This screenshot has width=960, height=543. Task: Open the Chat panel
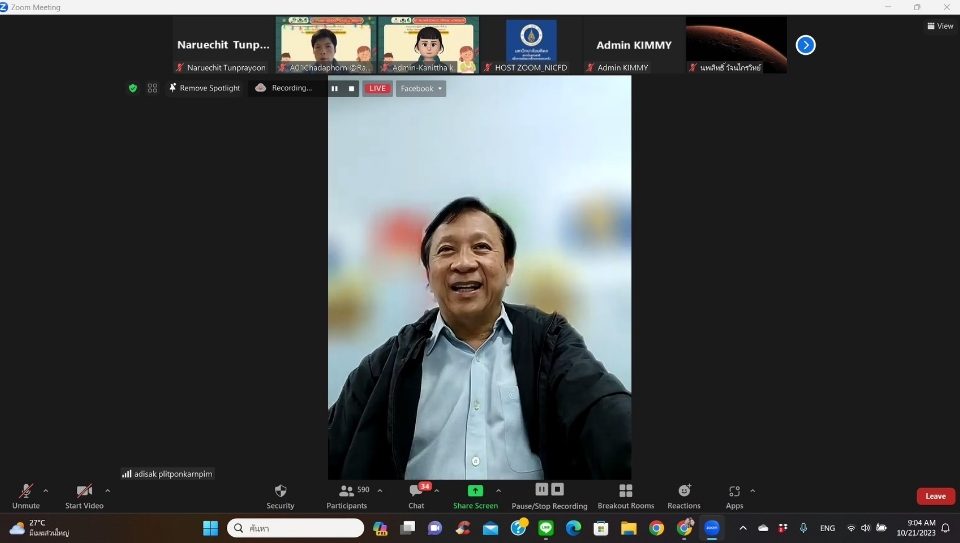[417, 496]
